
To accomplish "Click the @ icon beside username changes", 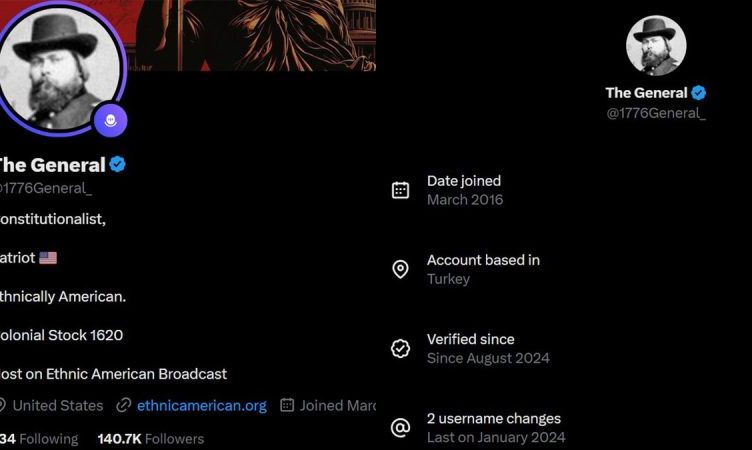I will [x=400, y=427].
